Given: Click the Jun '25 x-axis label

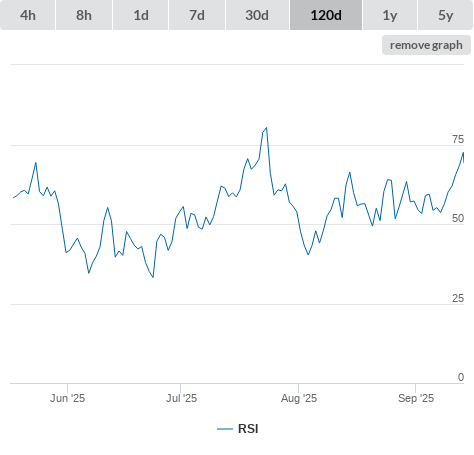Looking at the screenshot, I should pos(67,398).
